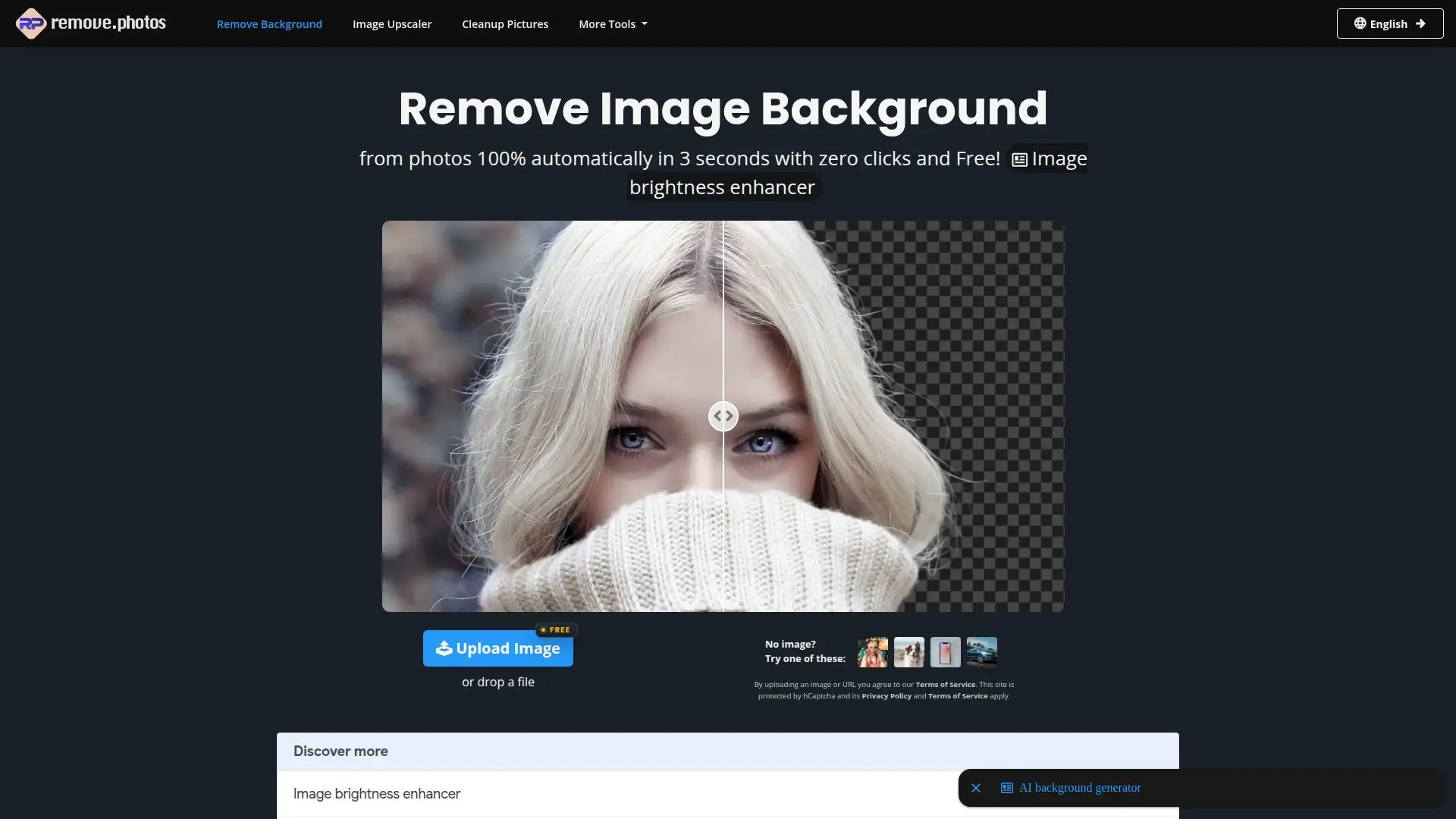Select the dog sample thumbnail
This screenshot has width=1456, height=819.
(x=908, y=652)
